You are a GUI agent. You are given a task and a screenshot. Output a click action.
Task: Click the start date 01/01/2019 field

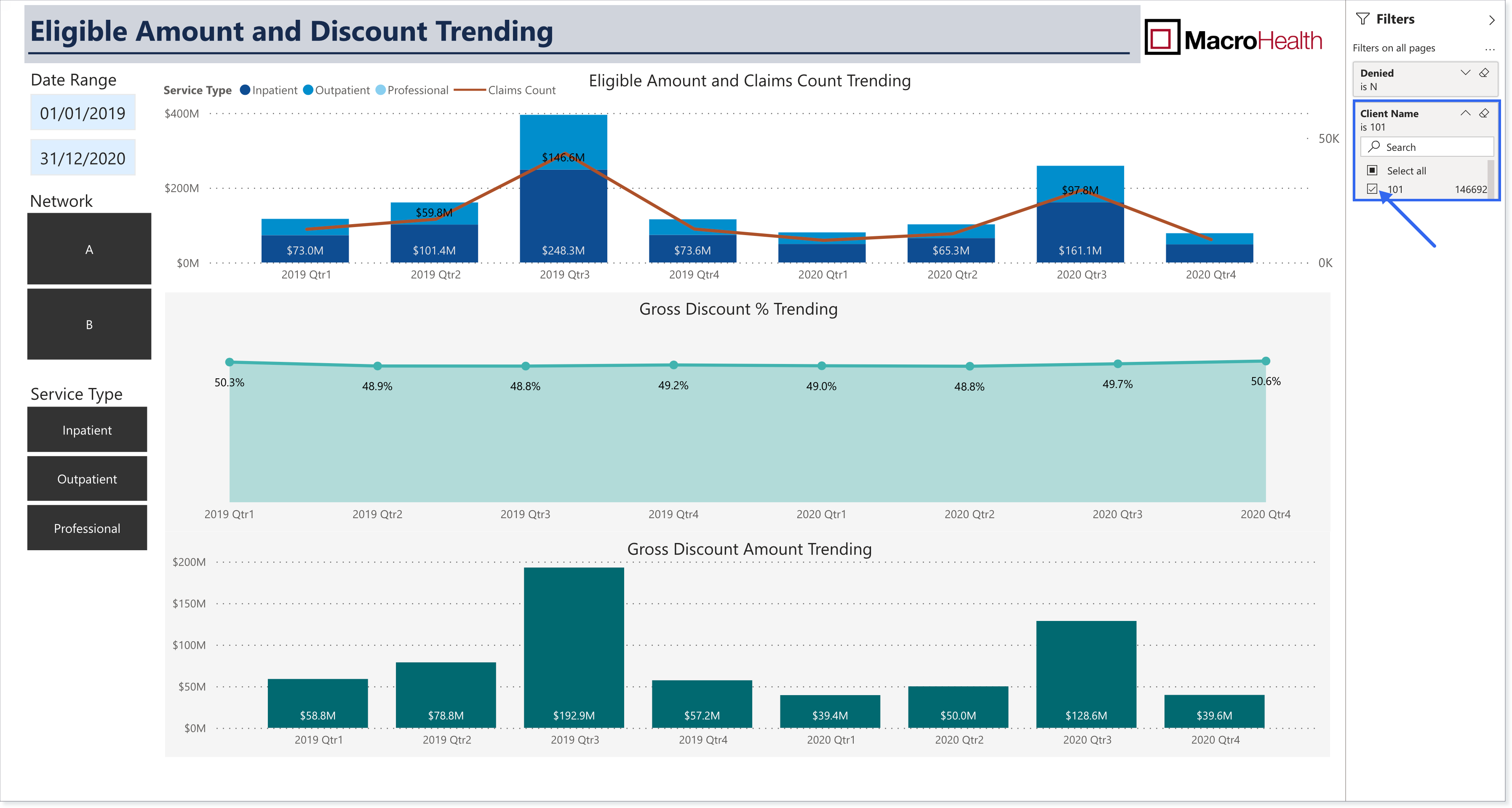click(x=83, y=113)
